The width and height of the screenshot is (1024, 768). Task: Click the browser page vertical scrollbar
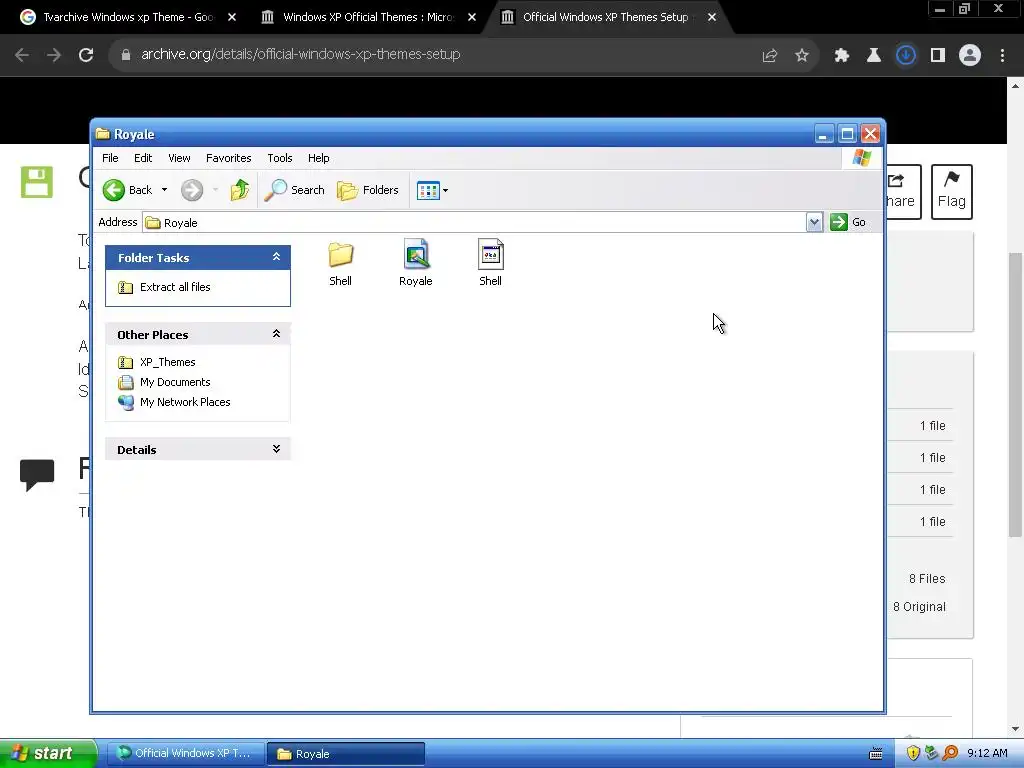coord(1016,394)
